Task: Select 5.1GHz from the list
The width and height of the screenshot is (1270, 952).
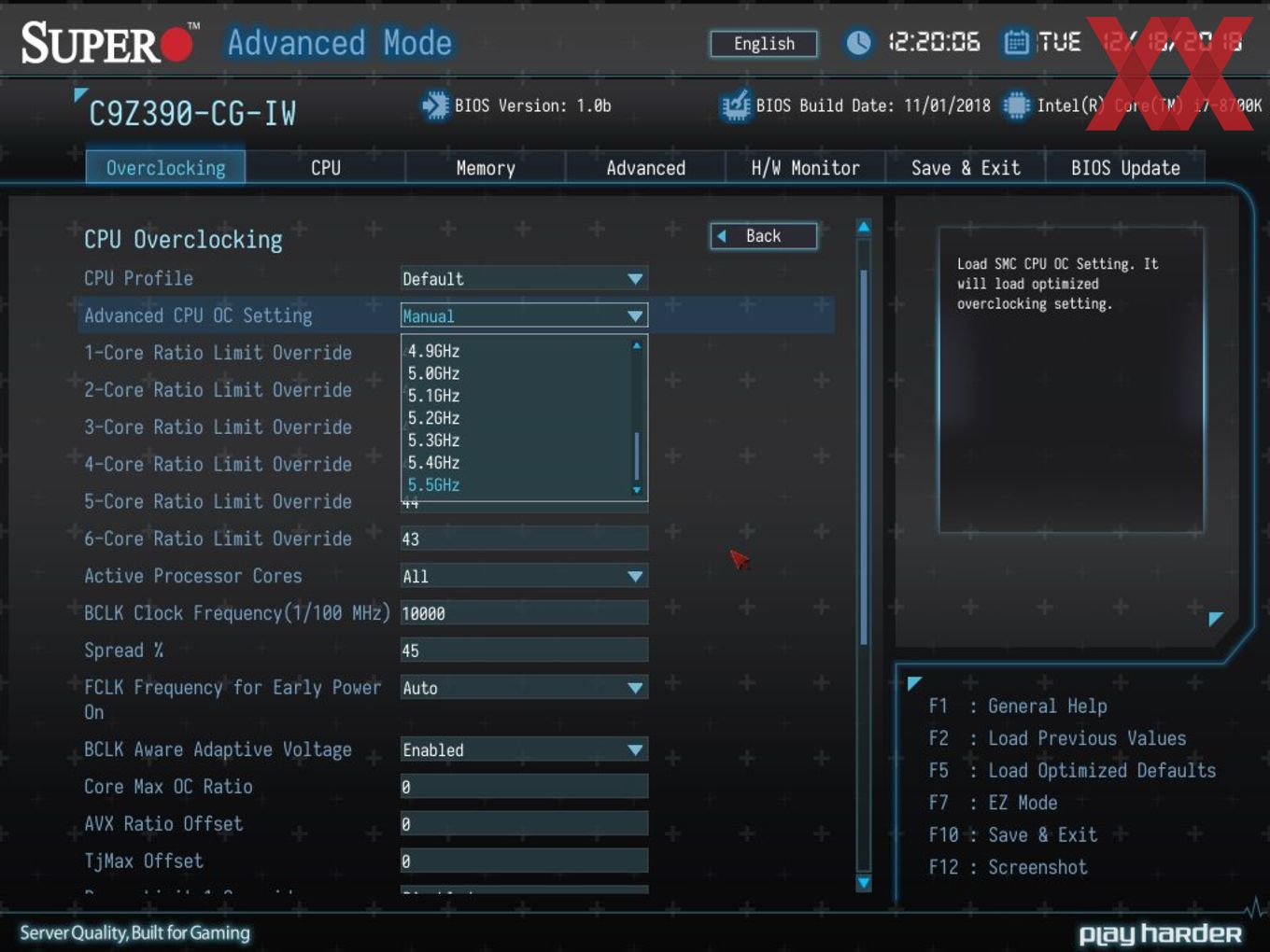Action: (434, 396)
